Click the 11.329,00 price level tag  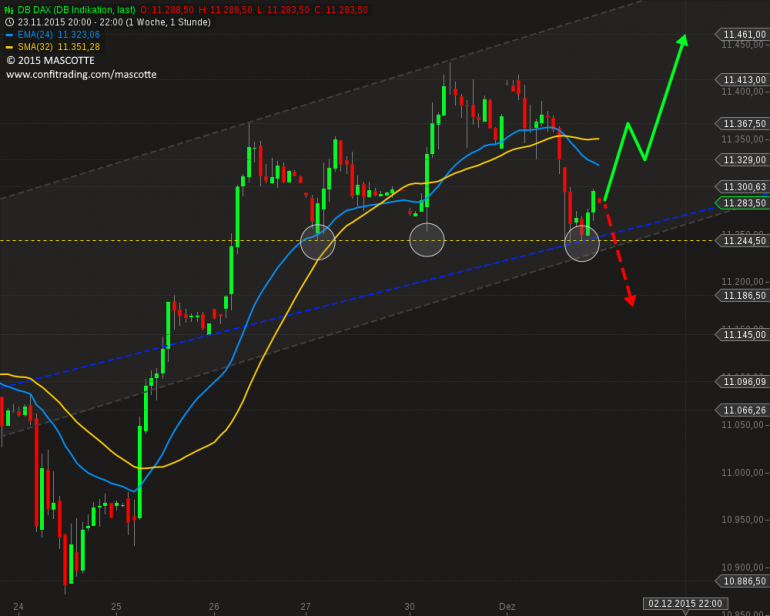[741, 160]
